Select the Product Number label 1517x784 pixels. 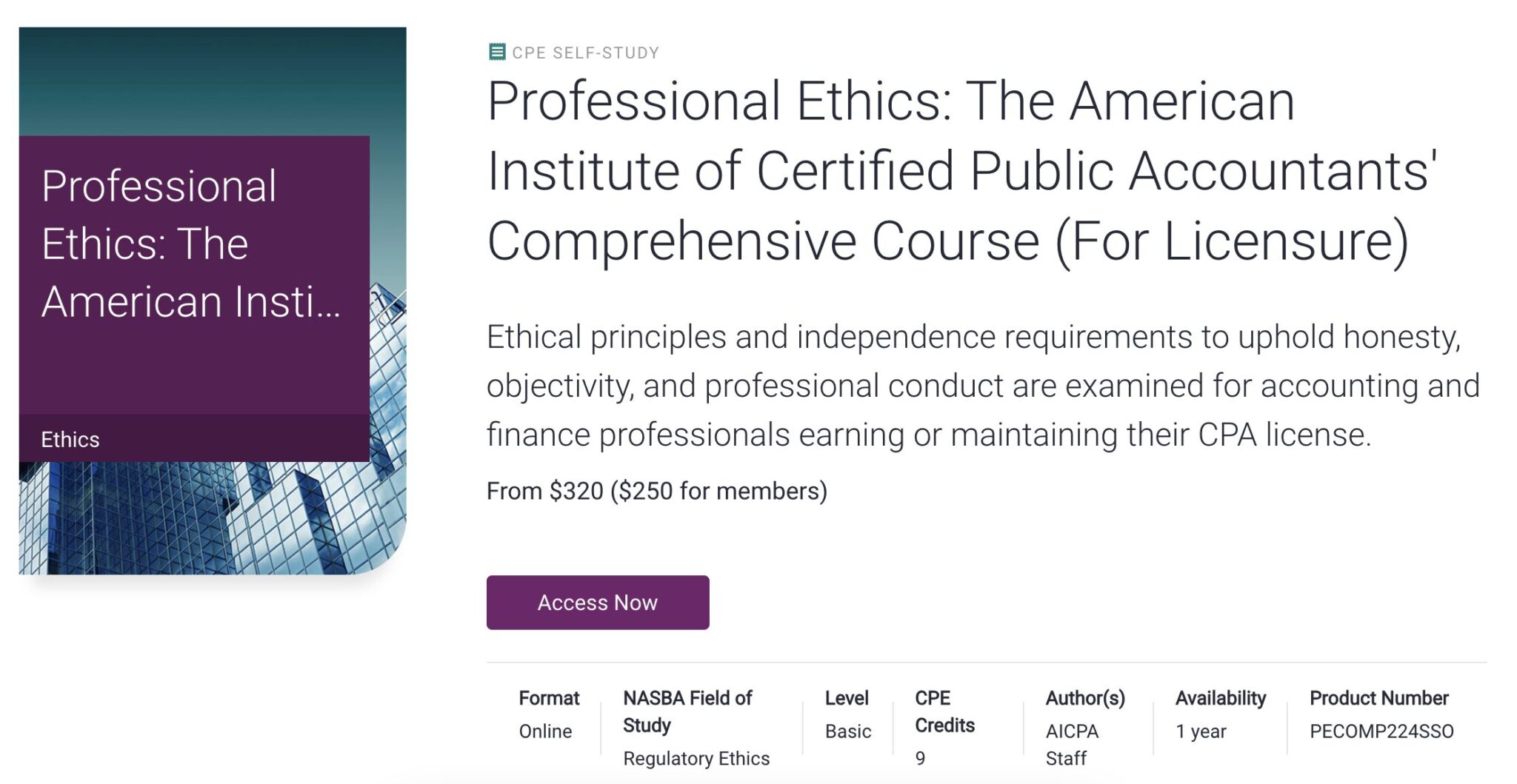tap(1378, 697)
